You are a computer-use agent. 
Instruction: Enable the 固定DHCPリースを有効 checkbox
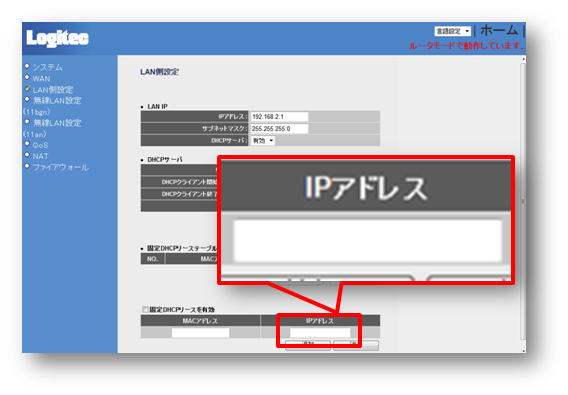pyautogui.click(x=145, y=309)
